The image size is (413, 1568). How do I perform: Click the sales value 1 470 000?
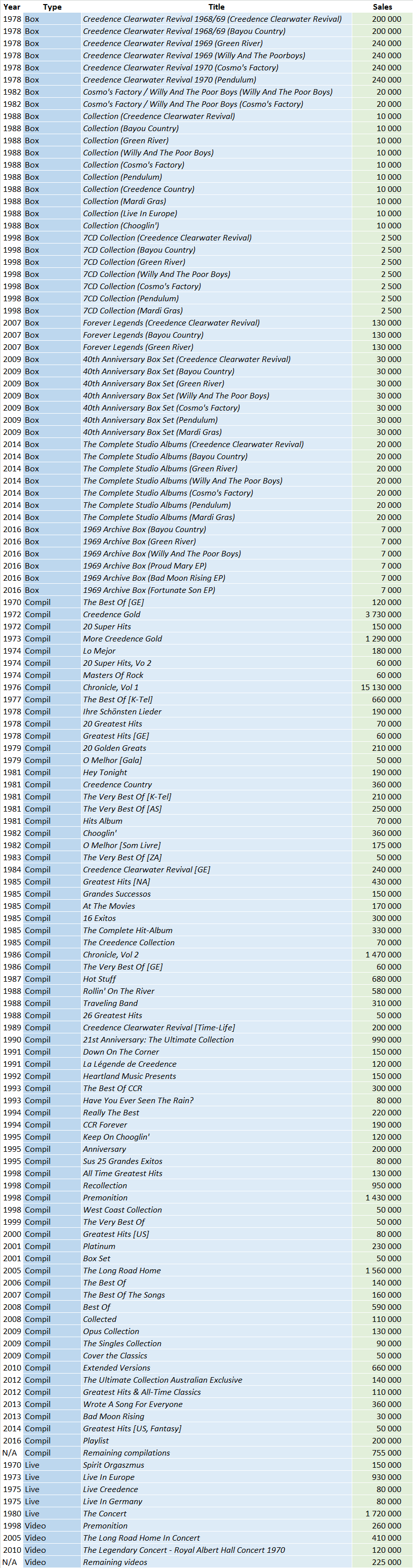(x=383, y=954)
